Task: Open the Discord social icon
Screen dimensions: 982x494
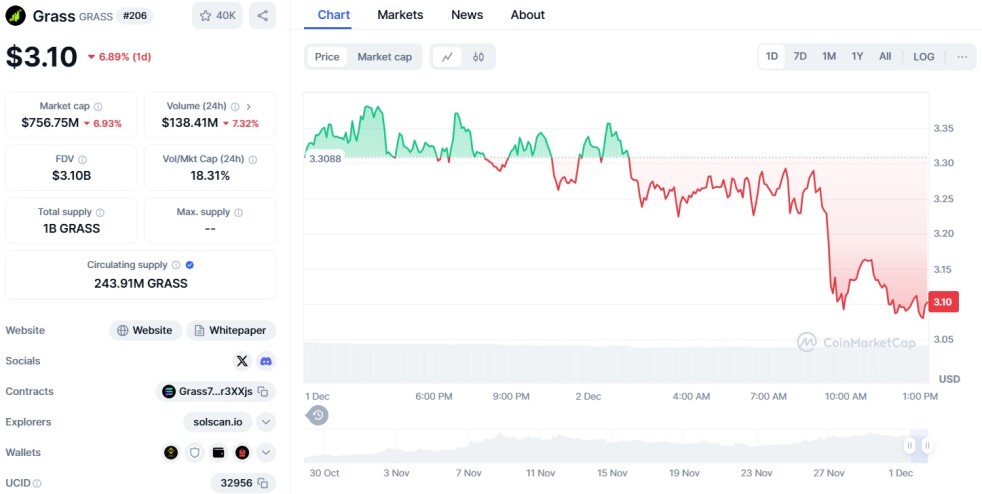Action: click(266, 361)
